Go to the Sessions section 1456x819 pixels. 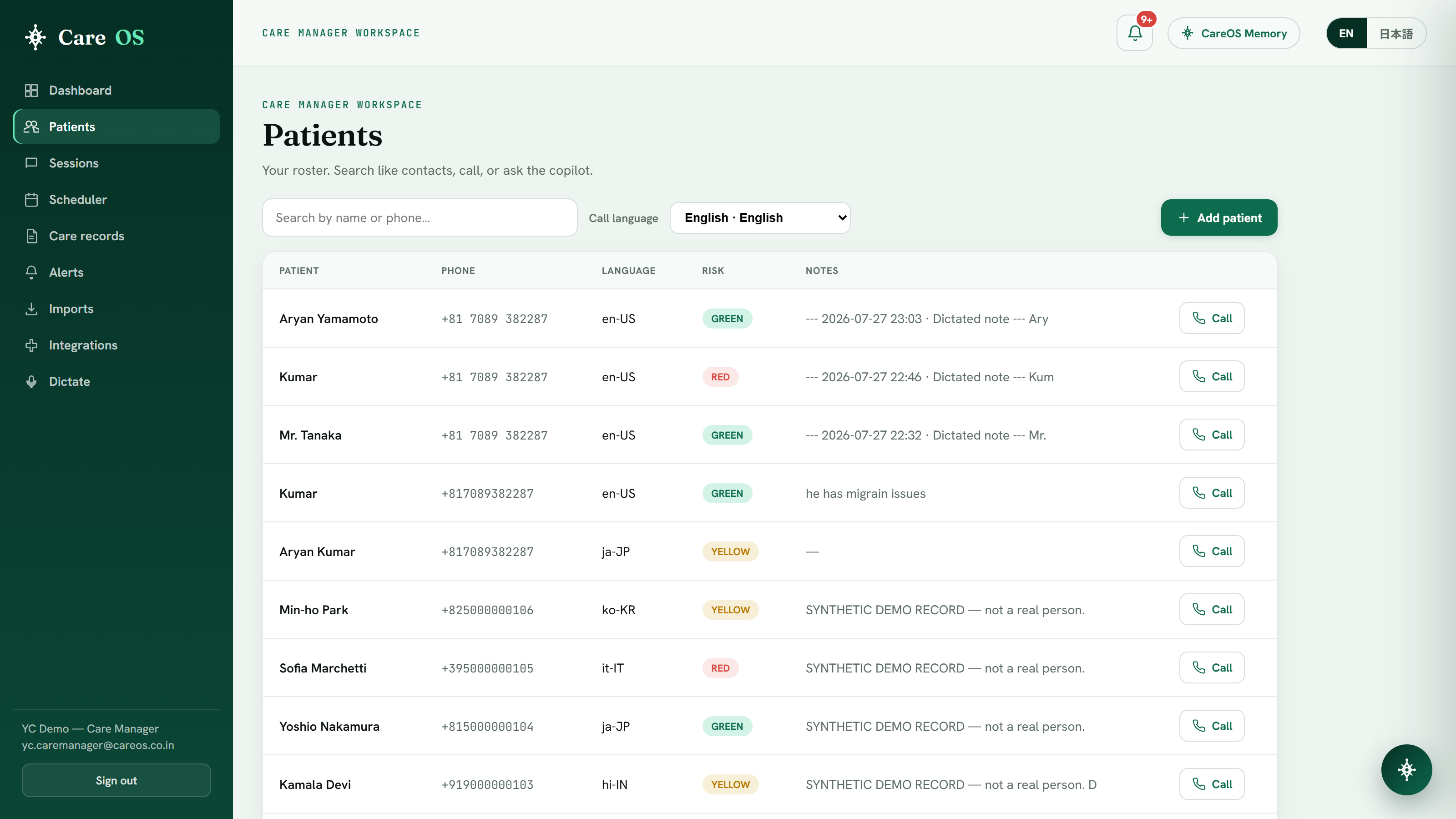[116, 163]
